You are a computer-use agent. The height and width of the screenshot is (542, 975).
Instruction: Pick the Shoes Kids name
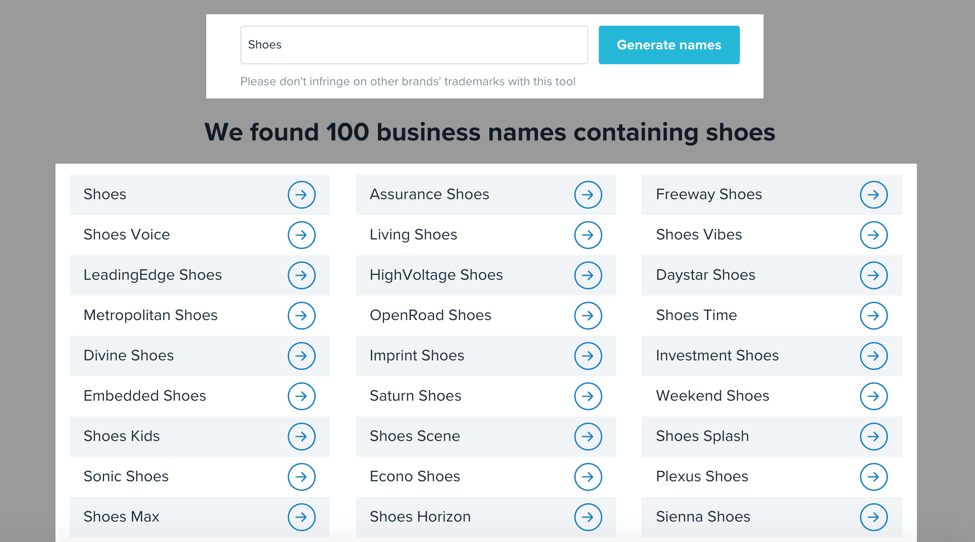pyautogui.click(x=122, y=436)
